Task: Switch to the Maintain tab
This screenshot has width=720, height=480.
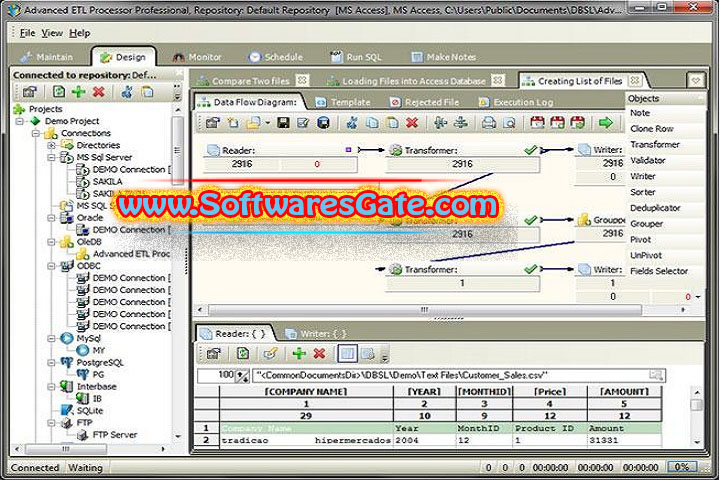Action: pyautogui.click(x=46, y=57)
